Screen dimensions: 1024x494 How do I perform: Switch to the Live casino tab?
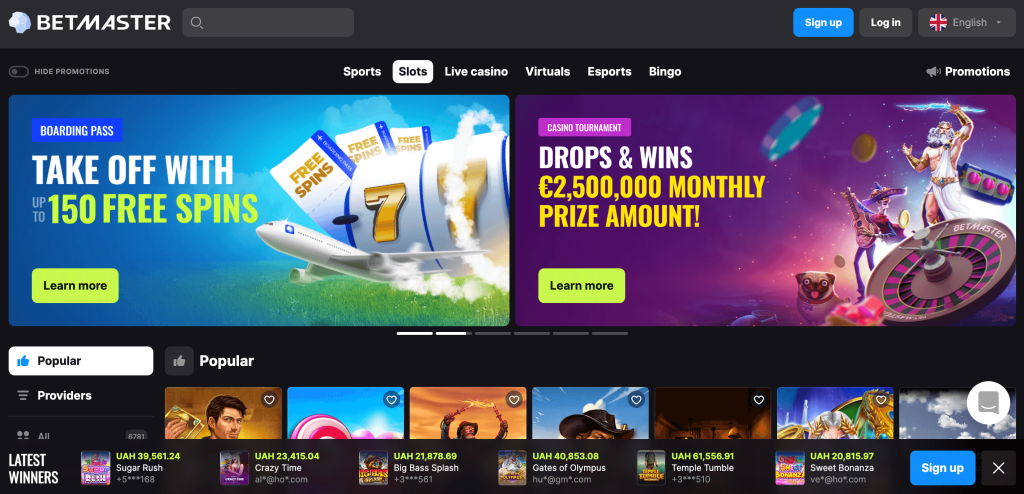[476, 72]
